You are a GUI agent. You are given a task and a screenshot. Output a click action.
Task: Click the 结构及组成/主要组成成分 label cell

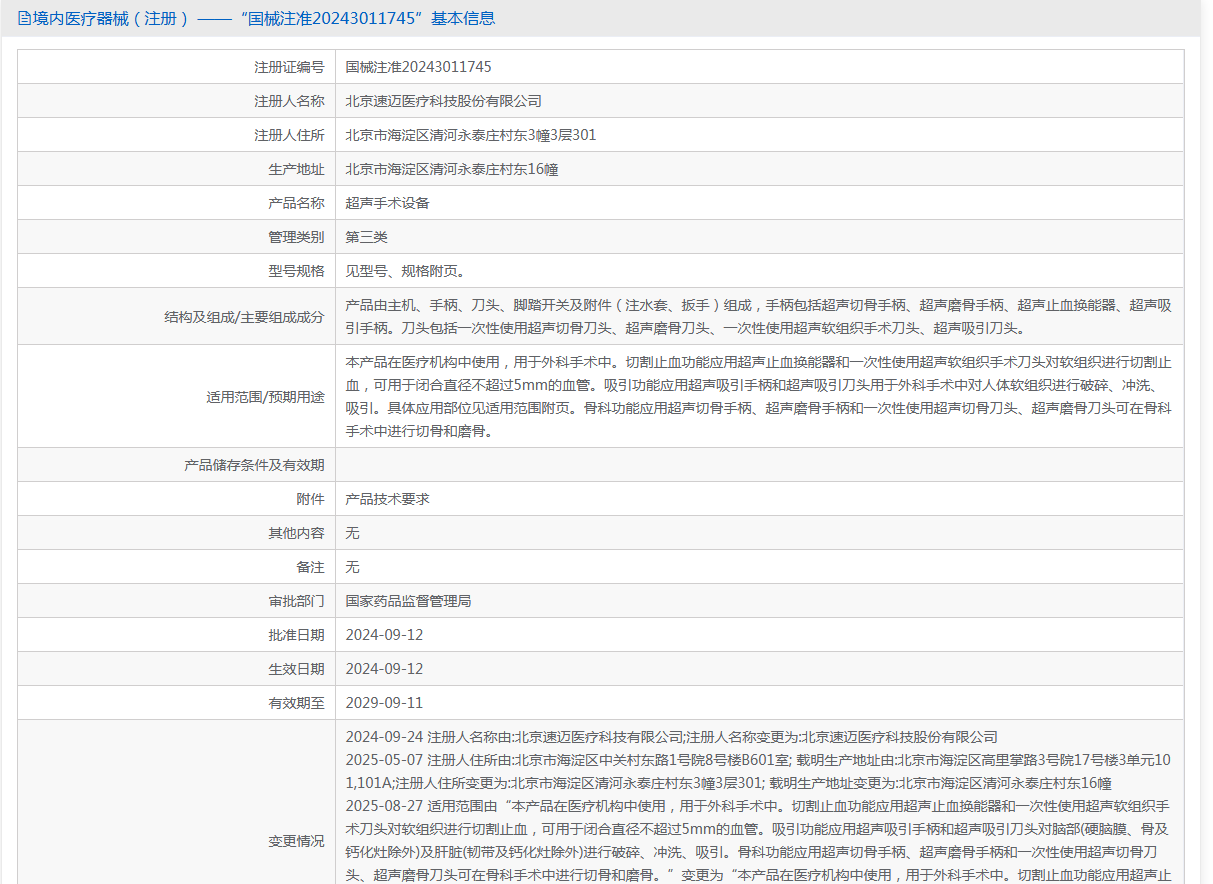click(176, 317)
